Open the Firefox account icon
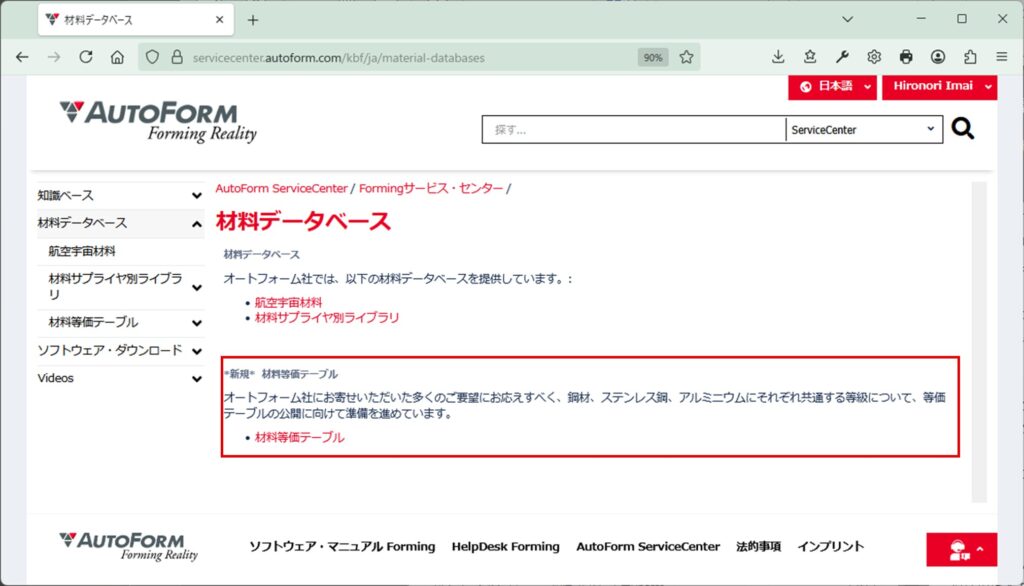Viewport: 1024px width, 586px height. pyautogui.click(x=938, y=57)
